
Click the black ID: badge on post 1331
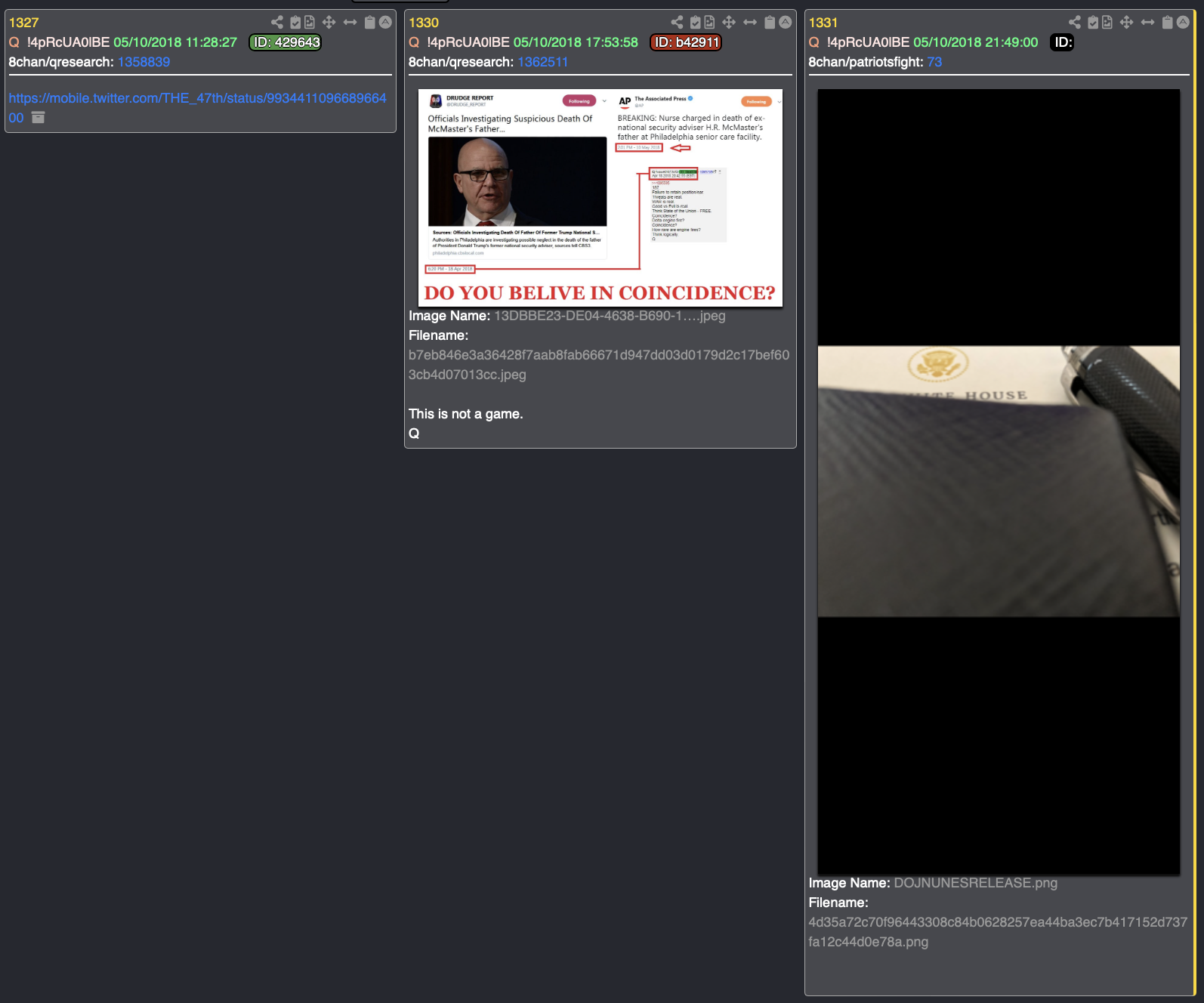coord(1062,42)
